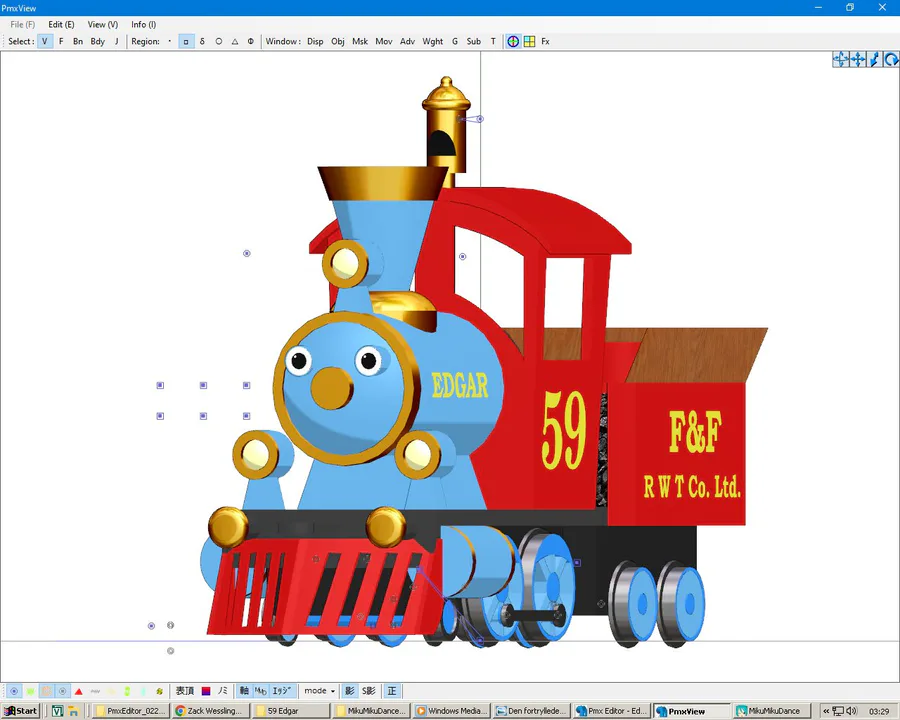The image size is (900, 720).
Task: Toggle the ノミ display option
Action: [x=223, y=691]
